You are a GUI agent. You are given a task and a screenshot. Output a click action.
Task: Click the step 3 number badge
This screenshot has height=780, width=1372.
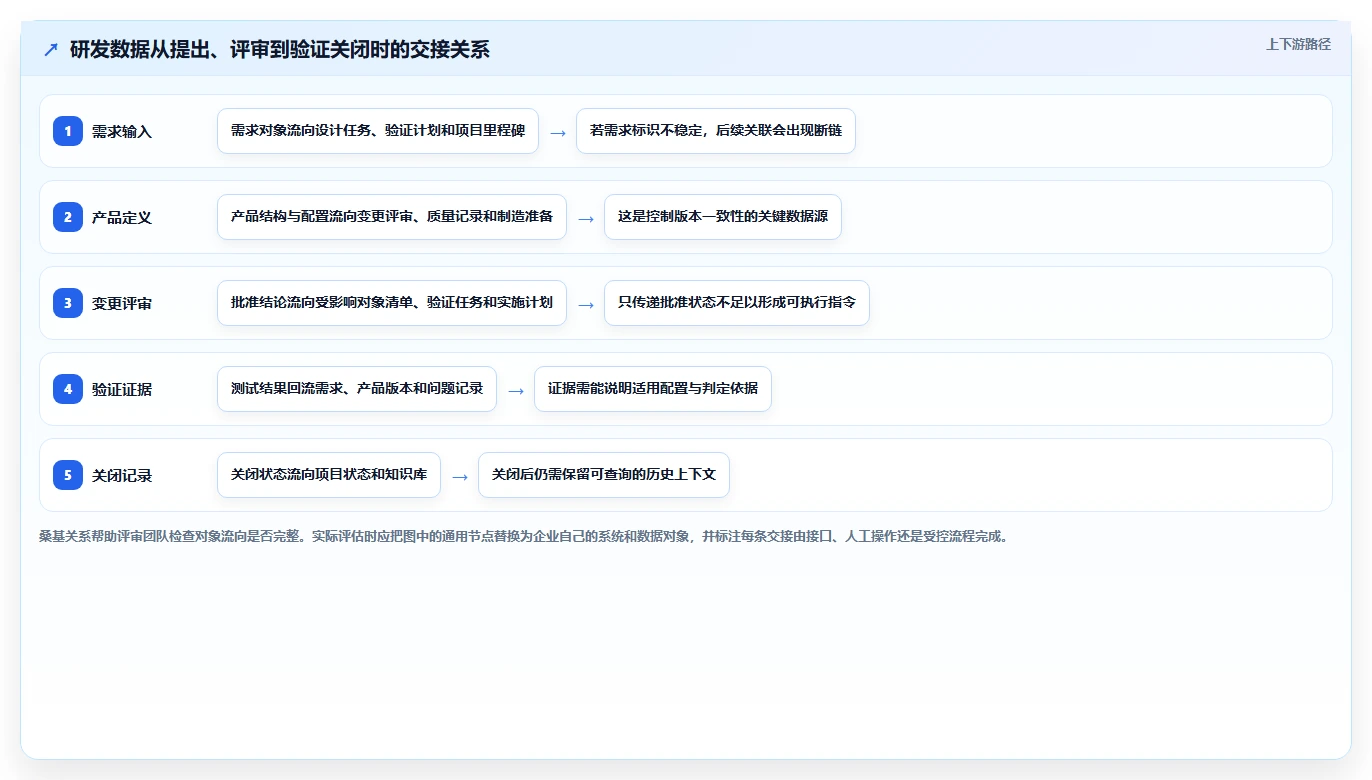[68, 303]
